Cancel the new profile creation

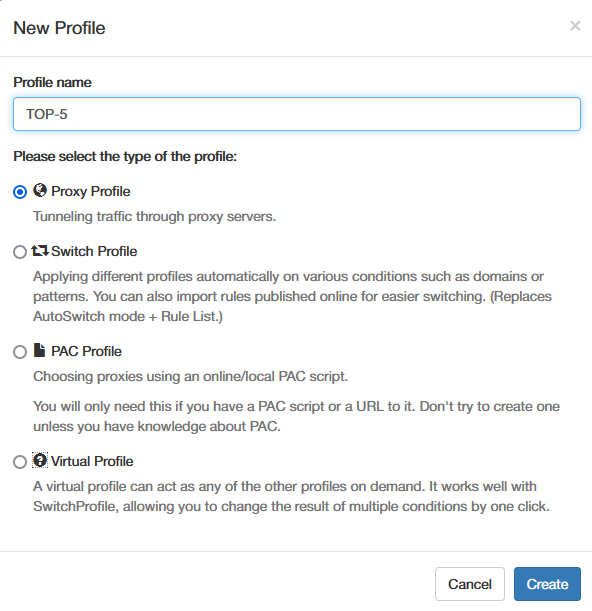[470, 584]
